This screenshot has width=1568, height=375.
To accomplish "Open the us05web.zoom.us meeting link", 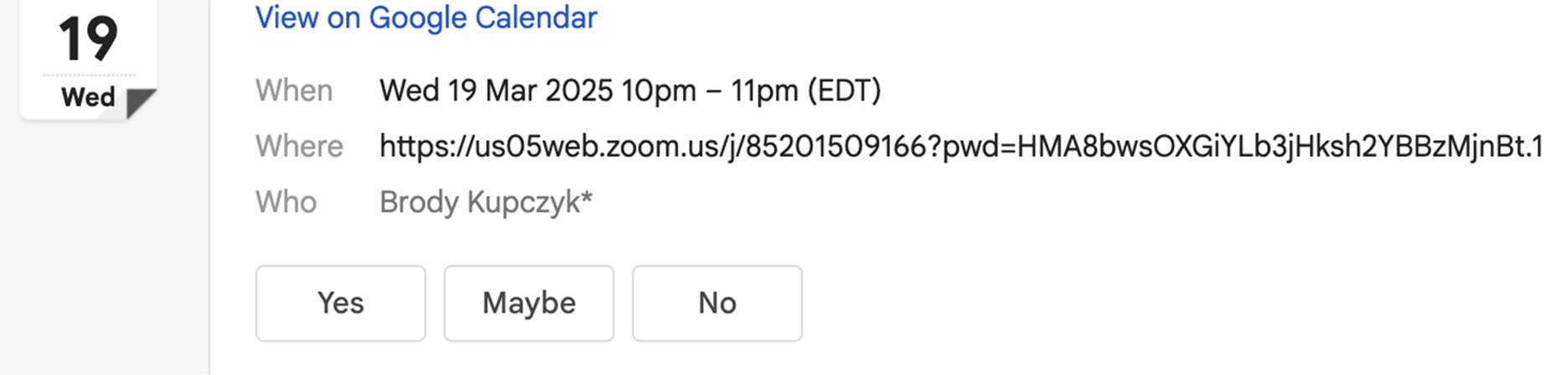I will point(961,147).
